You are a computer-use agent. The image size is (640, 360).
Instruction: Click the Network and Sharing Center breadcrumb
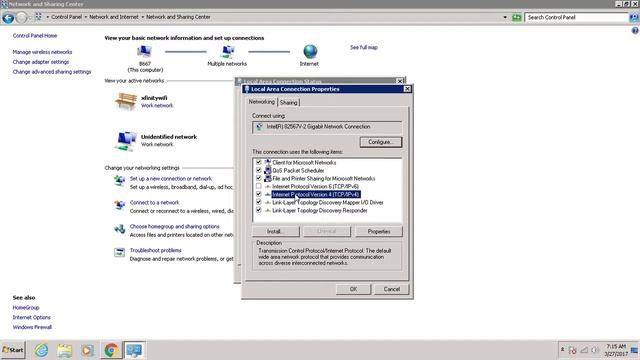(178, 17)
